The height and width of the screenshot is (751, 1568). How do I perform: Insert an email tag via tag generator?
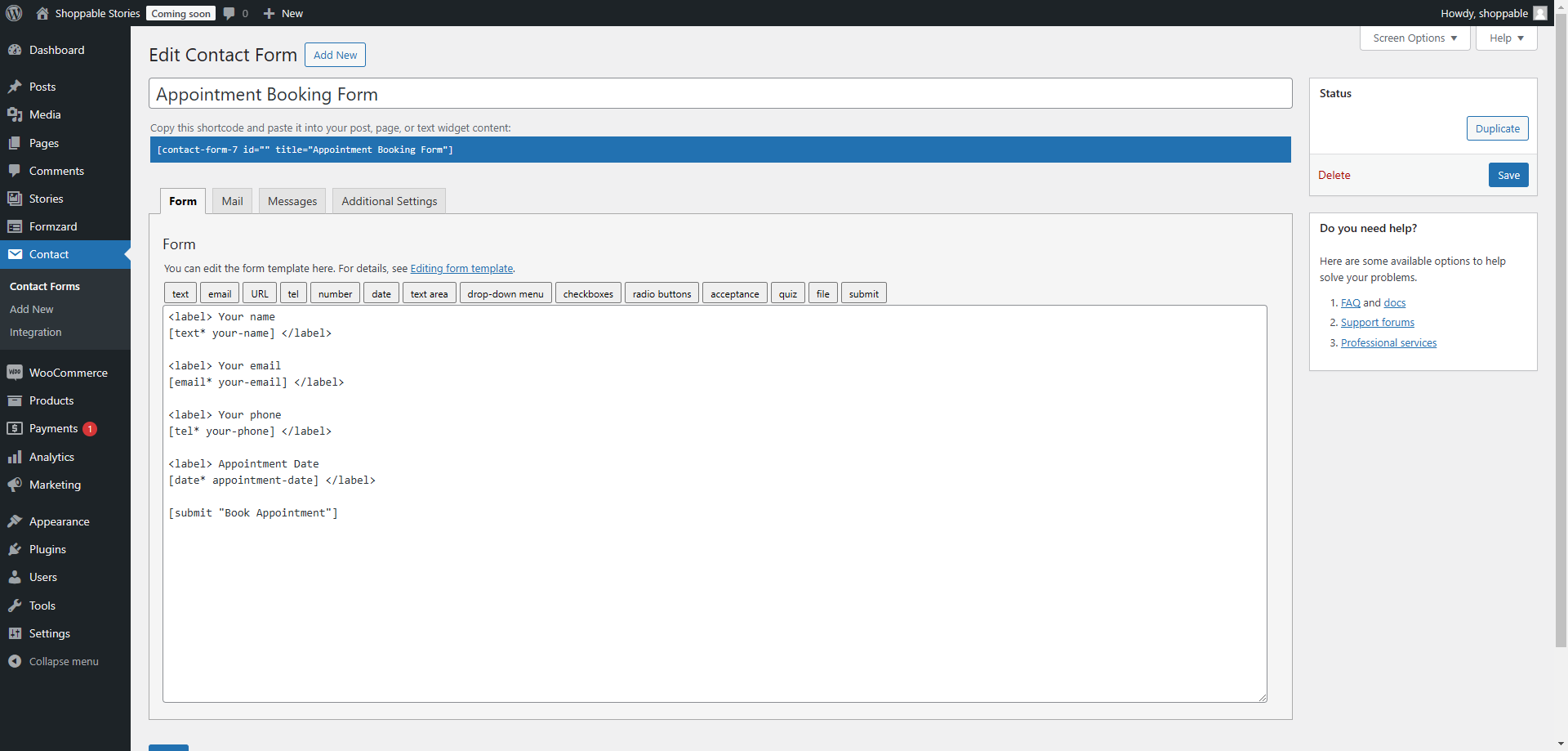220,293
